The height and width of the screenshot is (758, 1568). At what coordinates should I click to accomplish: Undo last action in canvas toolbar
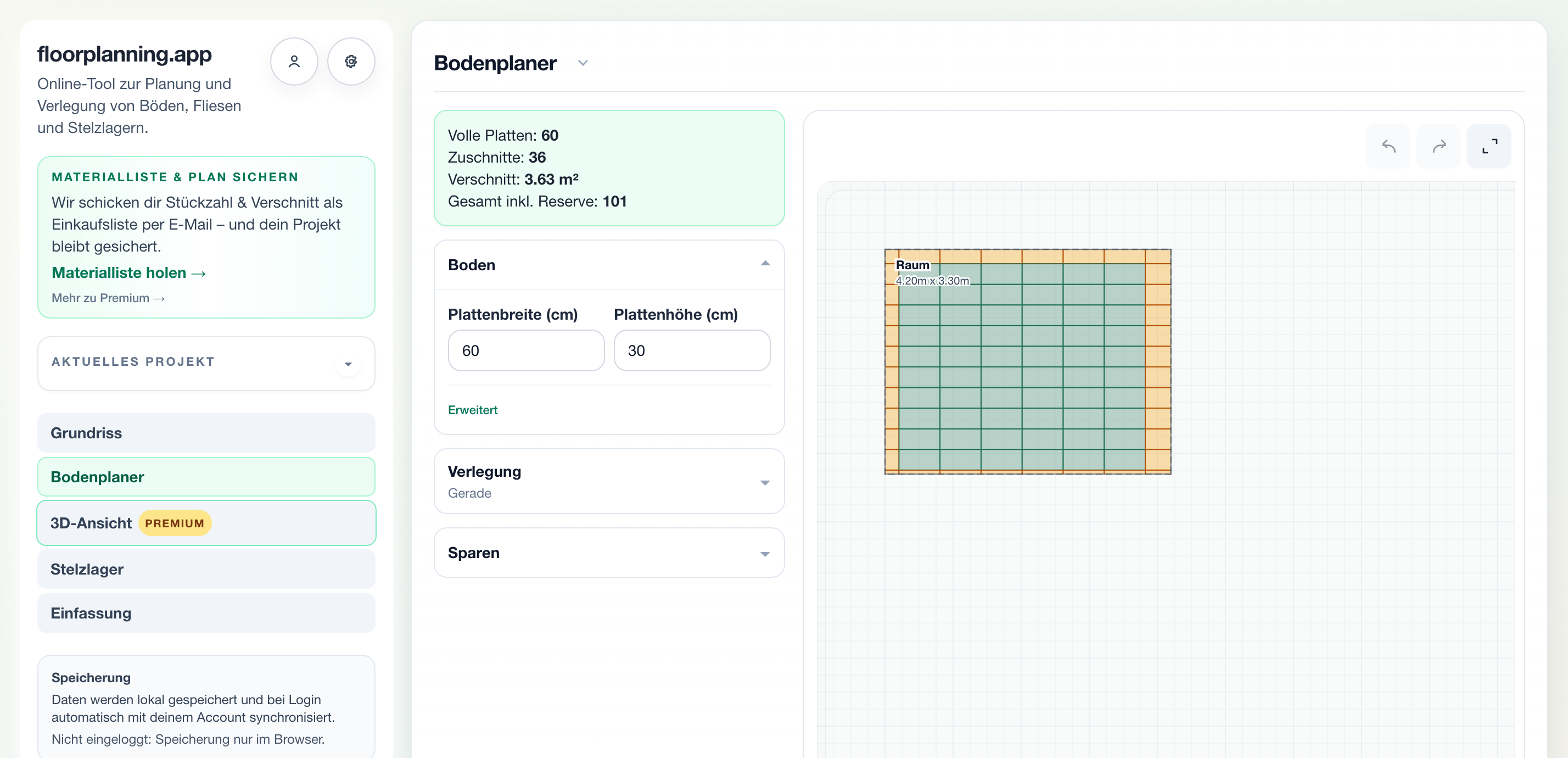[1388, 146]
